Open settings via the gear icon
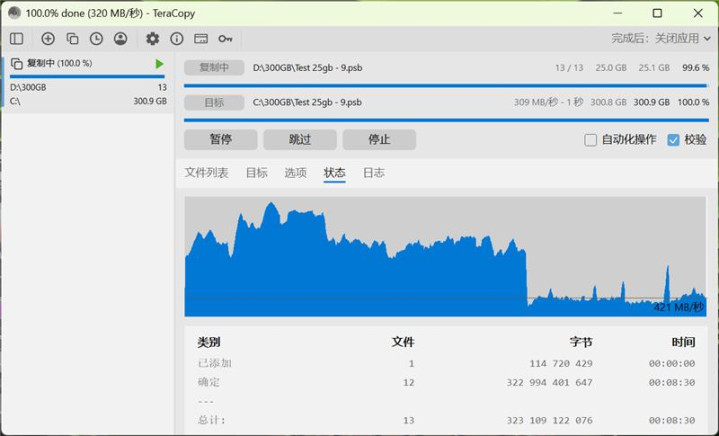The image size is (719, 436). pyautogui.click(x=152, y=39)
